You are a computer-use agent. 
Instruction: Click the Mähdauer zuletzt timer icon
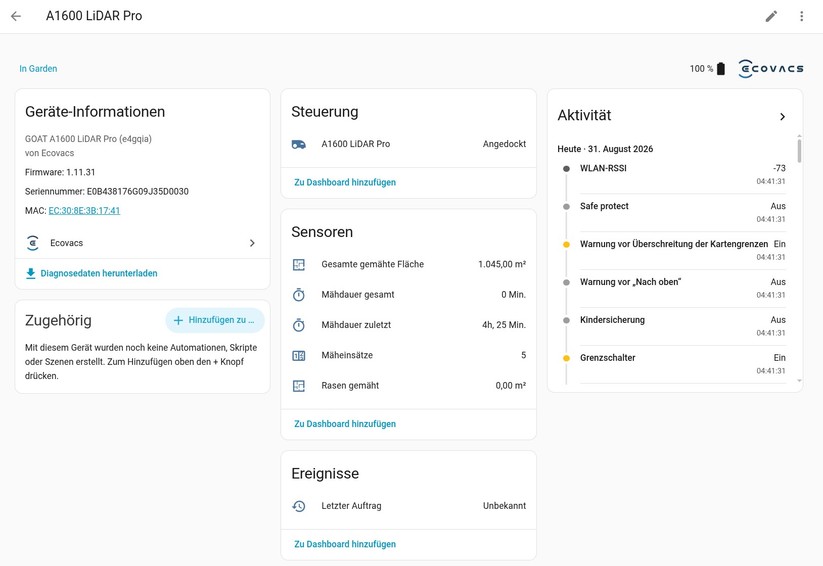pos(299,326)
